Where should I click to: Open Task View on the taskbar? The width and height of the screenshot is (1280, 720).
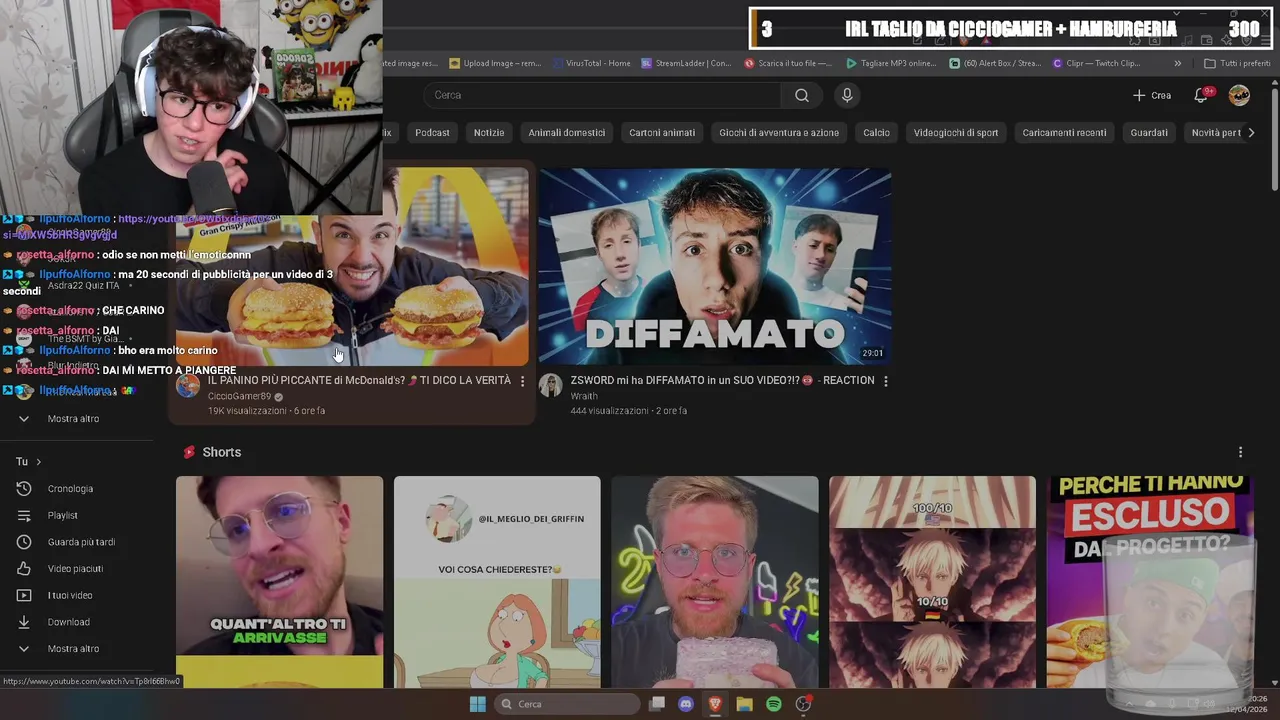657,704
